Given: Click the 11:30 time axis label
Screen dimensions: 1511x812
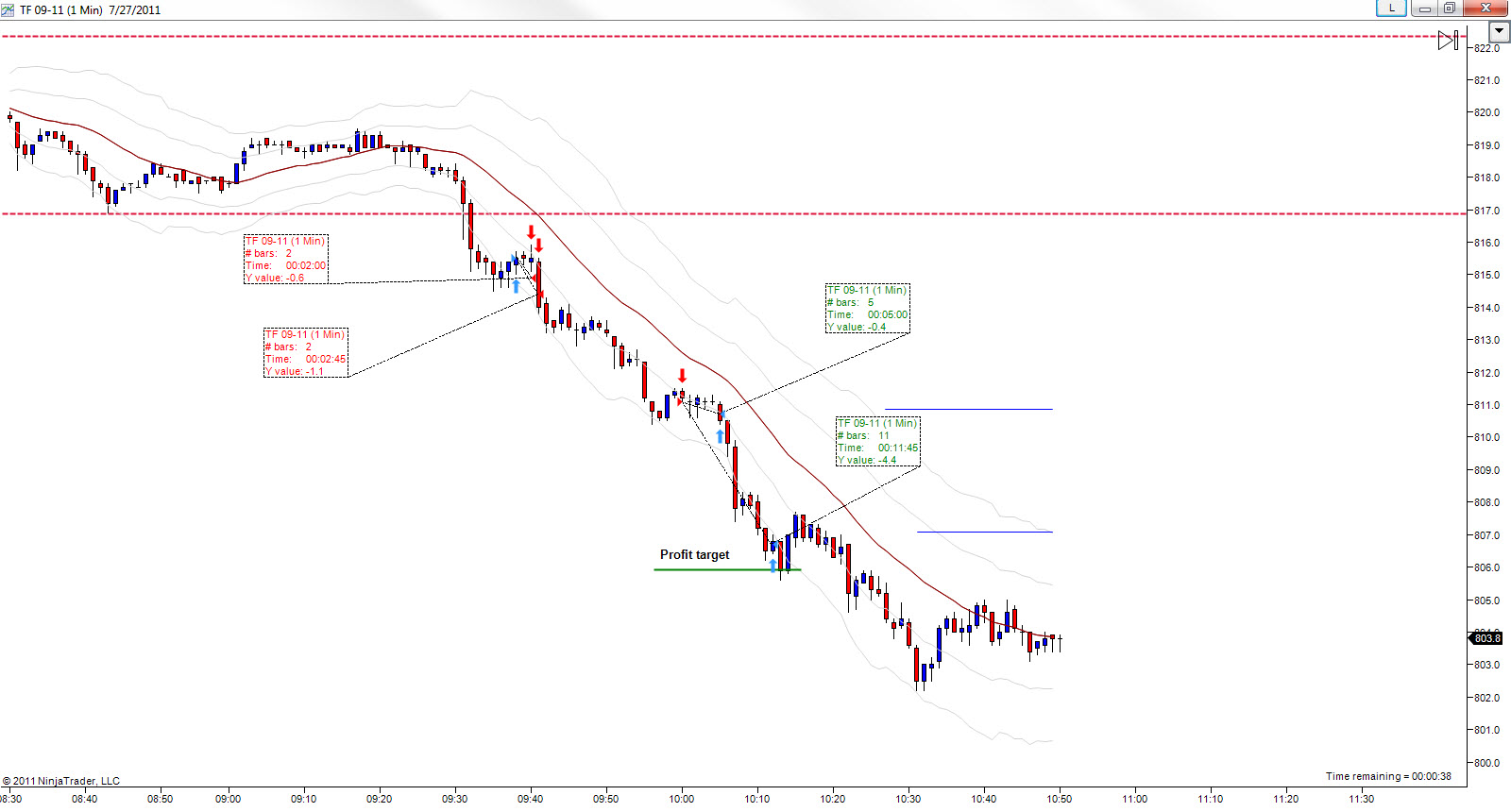Looking at the screenshot, I should click(x=1362, y=799).
